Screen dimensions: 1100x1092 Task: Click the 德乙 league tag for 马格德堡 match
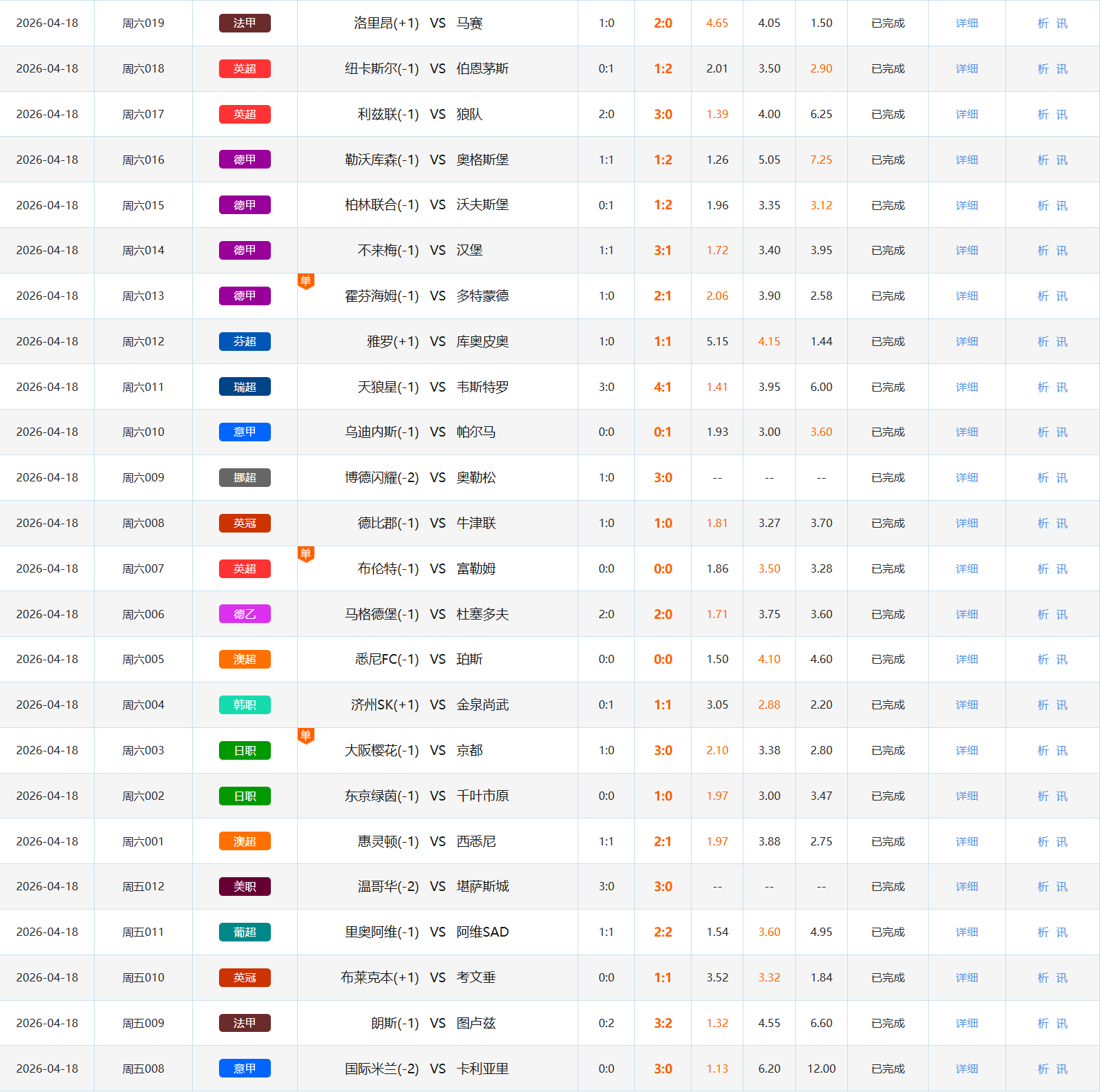[245, 614]
